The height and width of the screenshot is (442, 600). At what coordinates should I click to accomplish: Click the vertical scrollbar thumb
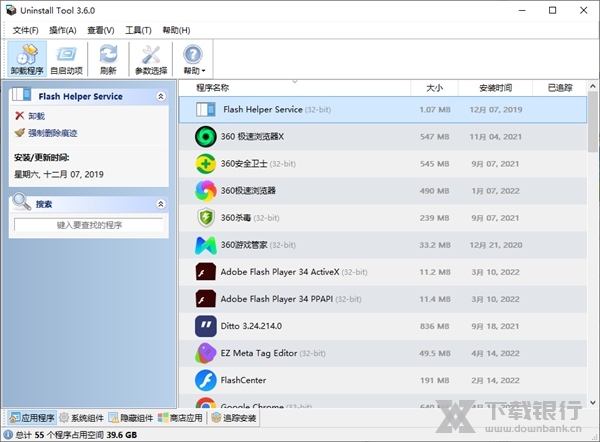[x=593, y=122]
